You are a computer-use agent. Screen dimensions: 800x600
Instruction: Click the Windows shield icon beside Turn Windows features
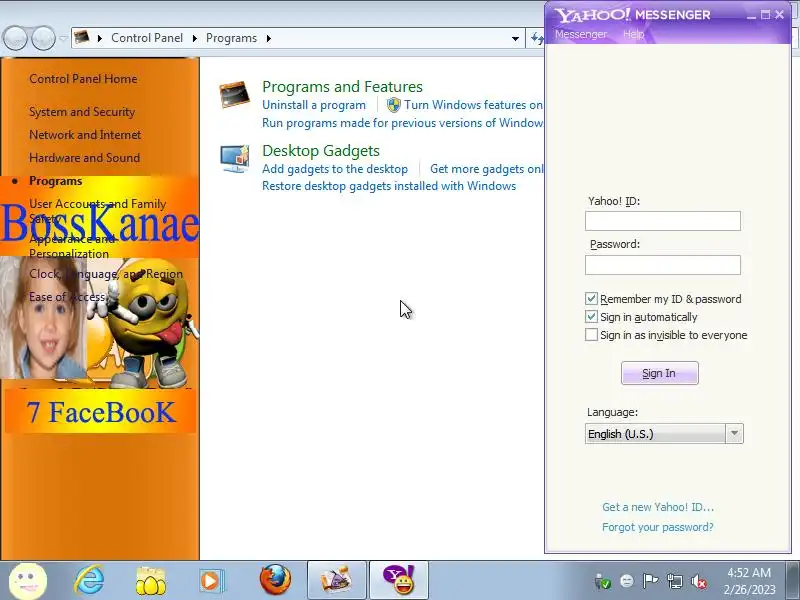click(393, 105)
